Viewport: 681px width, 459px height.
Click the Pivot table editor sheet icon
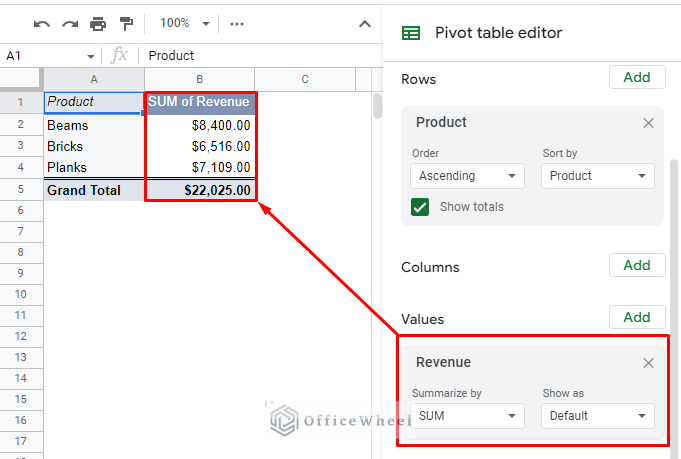click(x=411, y=33)
